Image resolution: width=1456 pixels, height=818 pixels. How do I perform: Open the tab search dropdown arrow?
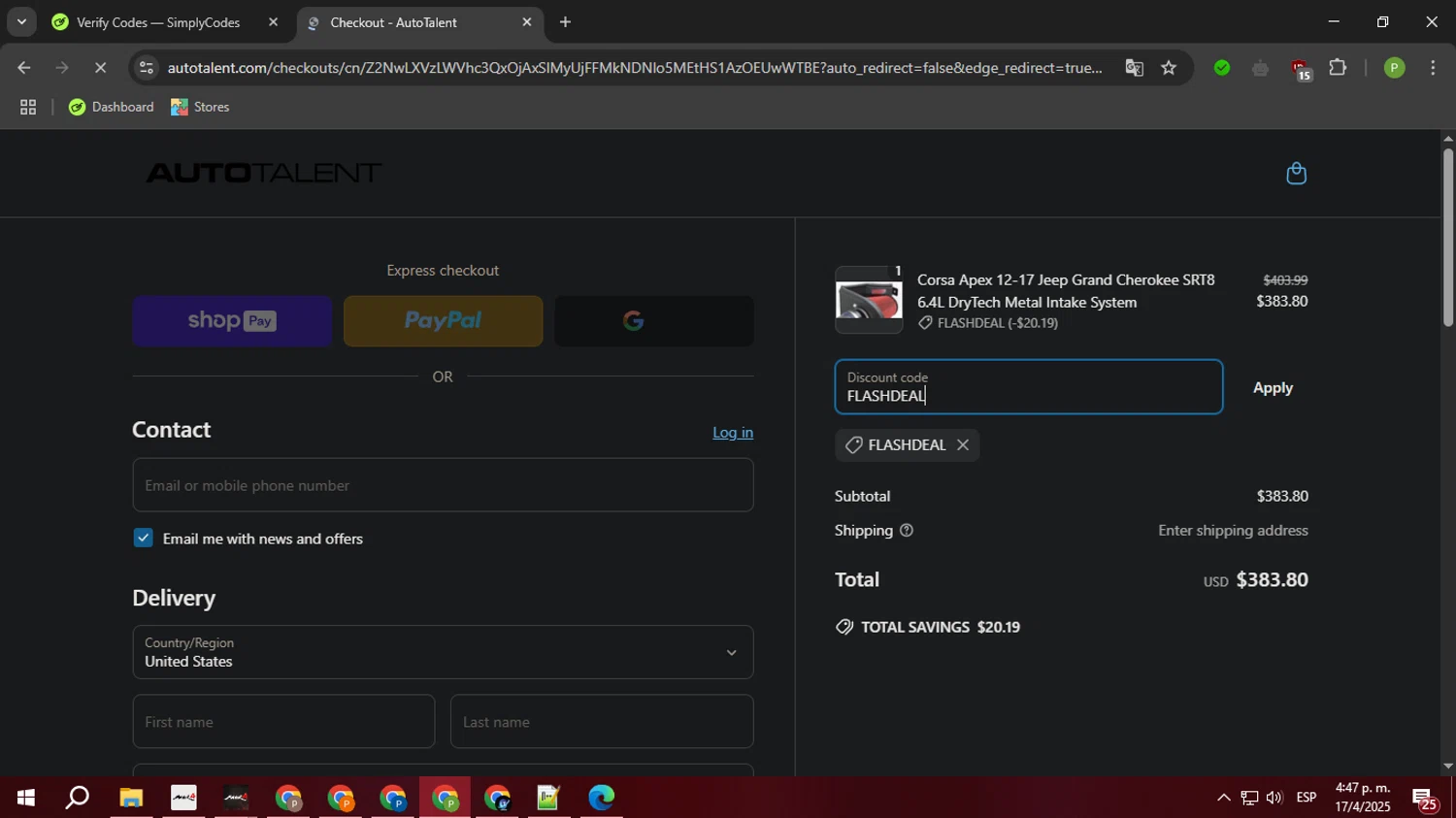pos(21,21)
